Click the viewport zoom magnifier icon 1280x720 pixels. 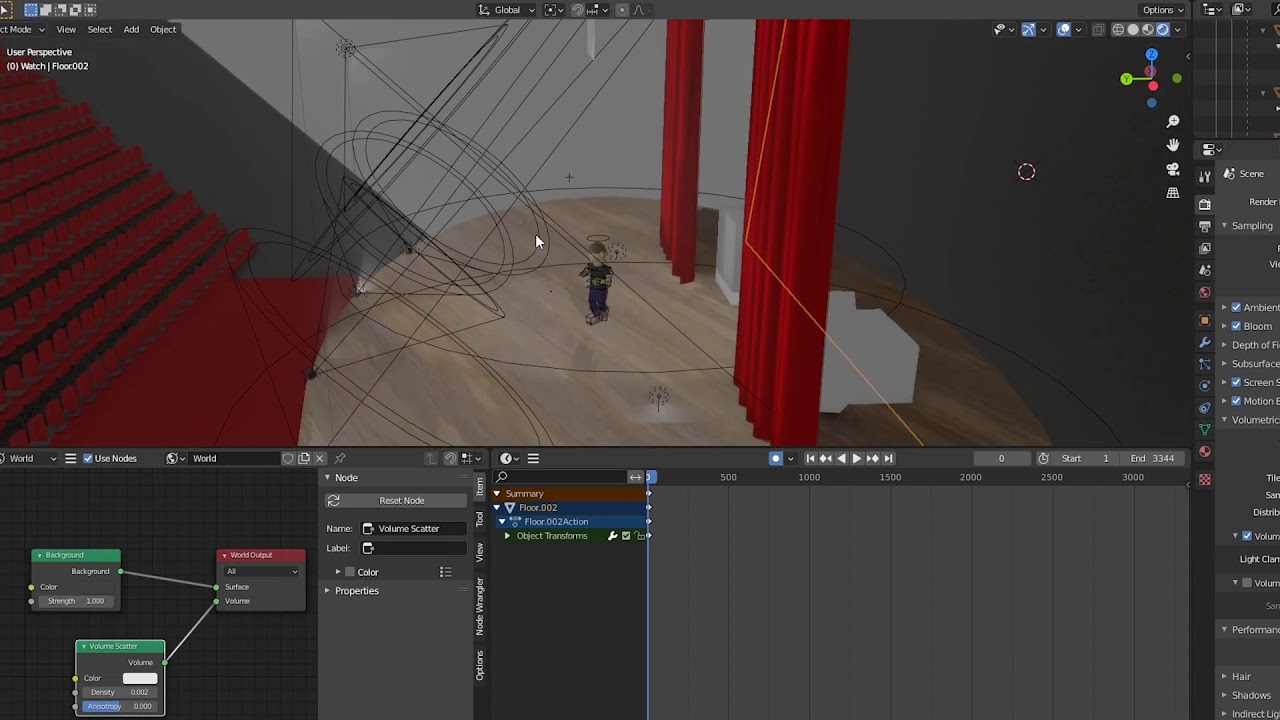point(1173,121)
